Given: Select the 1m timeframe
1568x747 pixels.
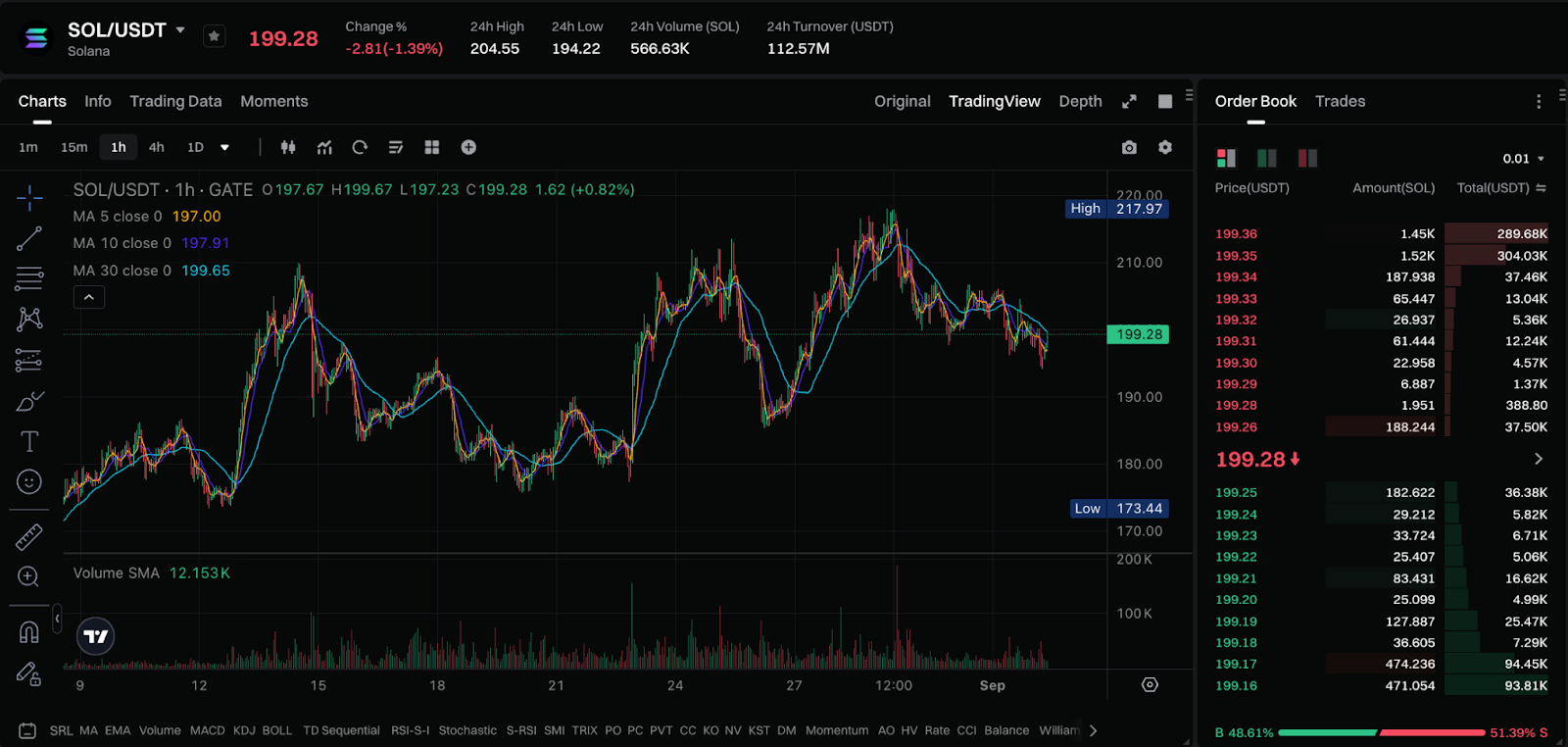Looking at the screenshot, I should coord(28,147).
